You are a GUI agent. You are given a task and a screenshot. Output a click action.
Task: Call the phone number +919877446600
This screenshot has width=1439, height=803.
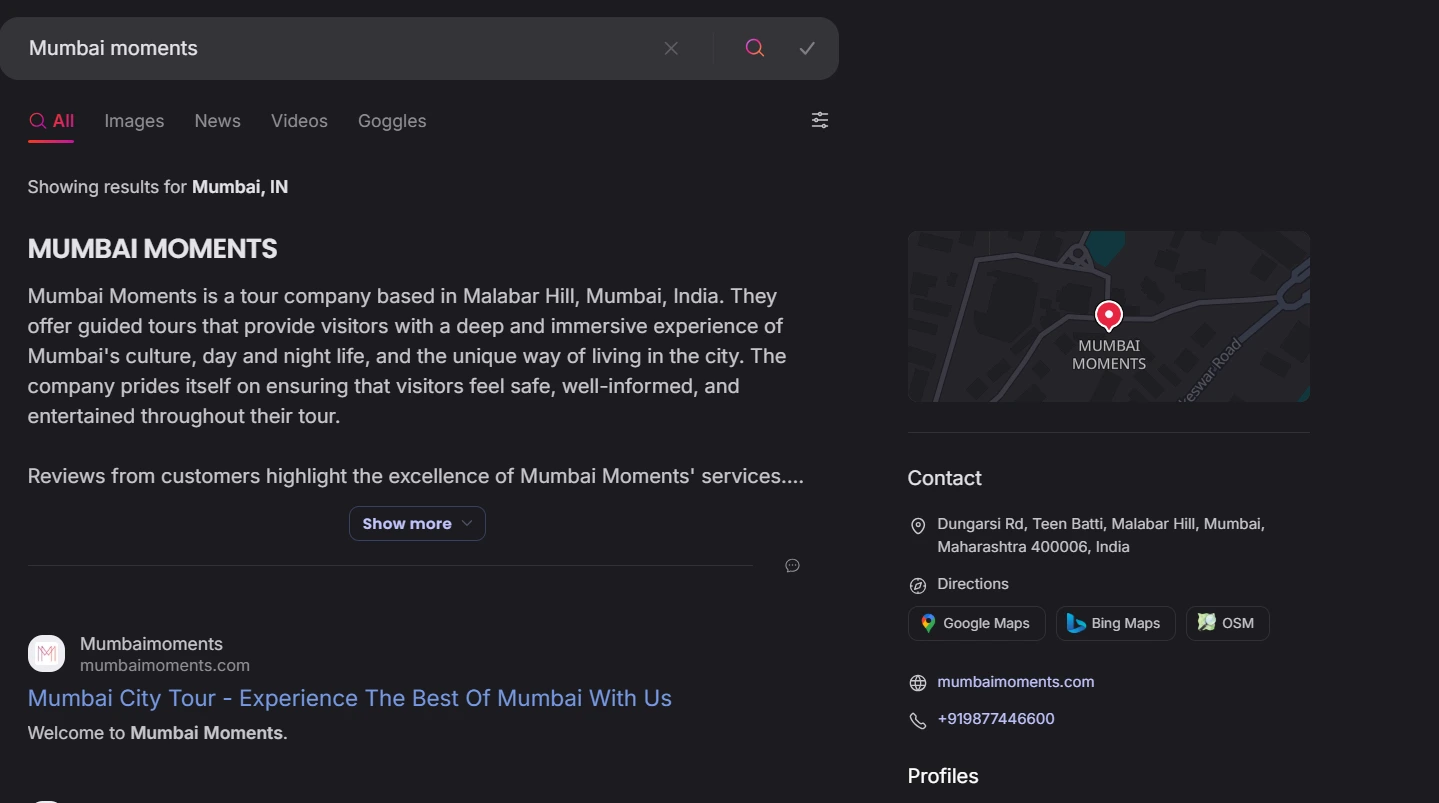995,719
